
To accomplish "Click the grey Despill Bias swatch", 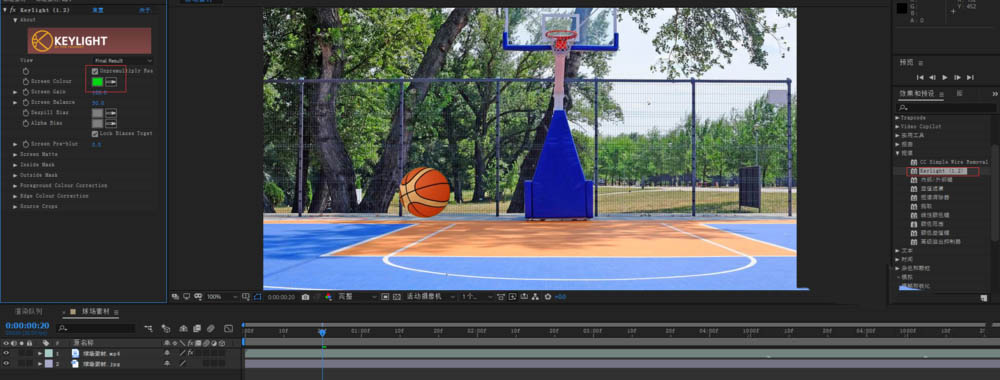I will coord(98,113).
